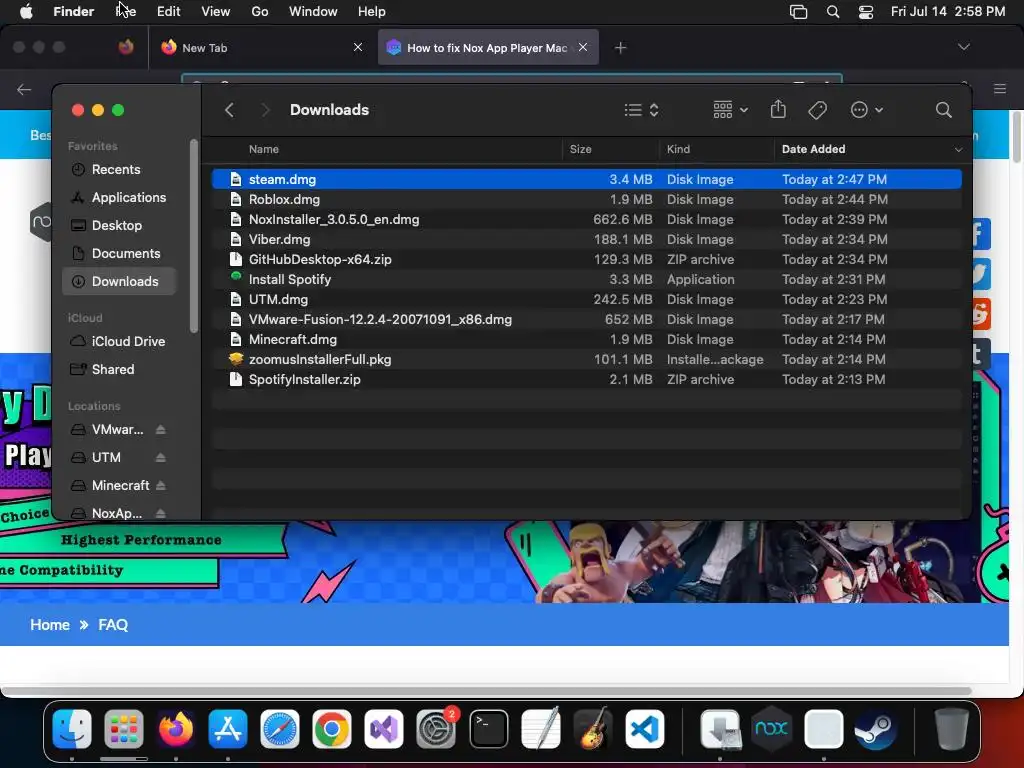
Task: Sort files by the Kind column
Action: [678, 149]
